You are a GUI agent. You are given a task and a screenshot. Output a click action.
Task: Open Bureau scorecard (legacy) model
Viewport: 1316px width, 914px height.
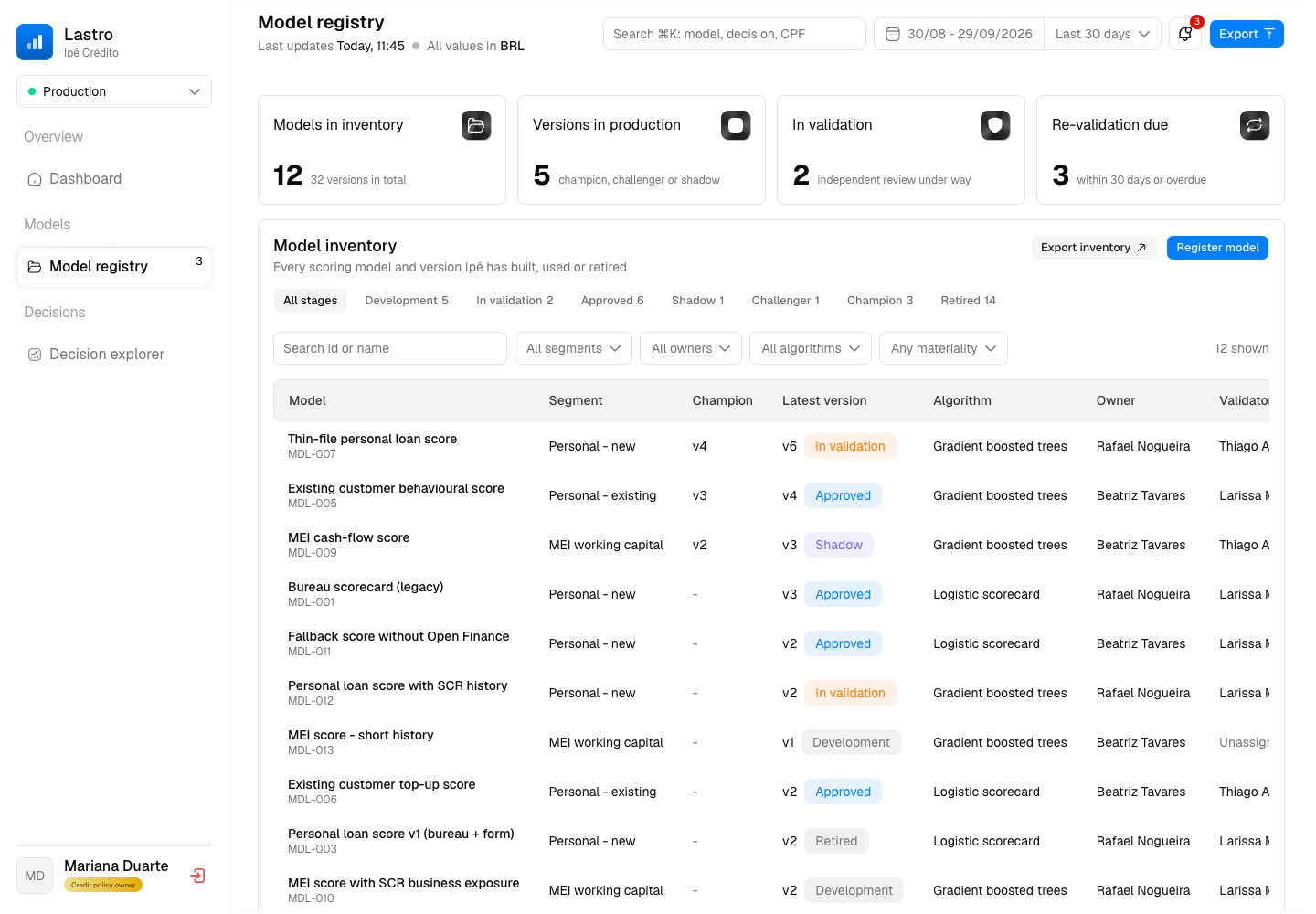366,588
